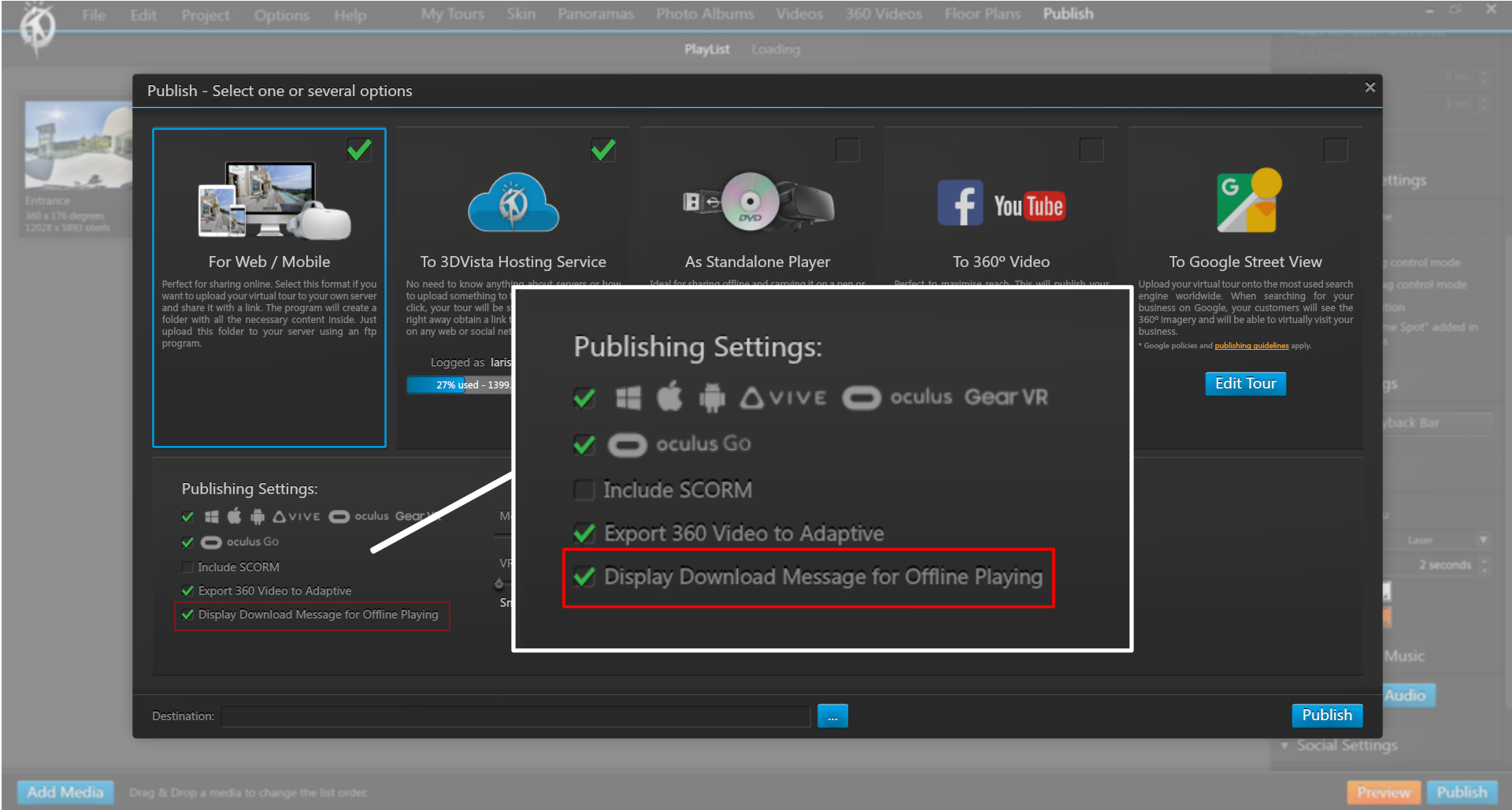The height and width of the screenshot is (810, 1512).
Task: Click the bottom-right Publish button in main window
Action: 1462,792
